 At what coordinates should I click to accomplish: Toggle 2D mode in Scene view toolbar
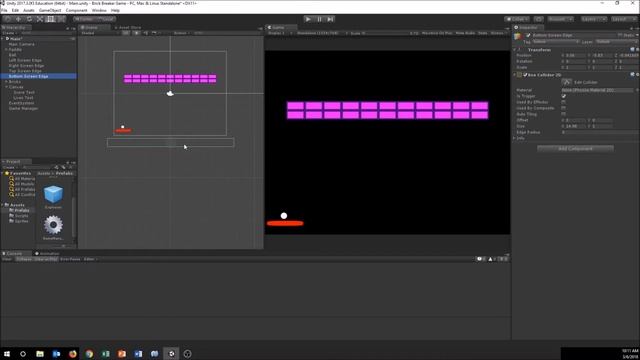coord(127,33)
